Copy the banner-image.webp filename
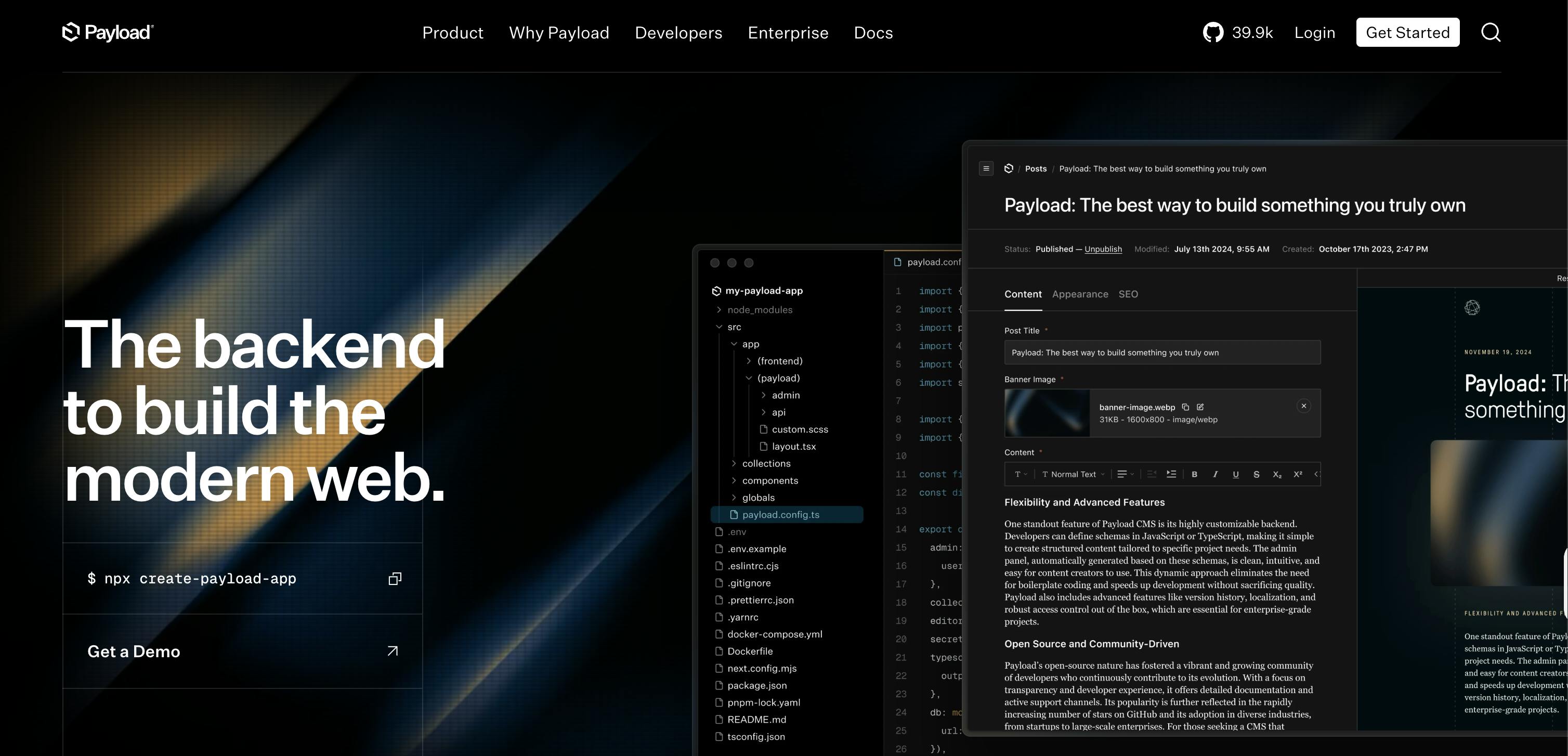The width and height of the screenshot is (1568, 756). point(1186,407)
